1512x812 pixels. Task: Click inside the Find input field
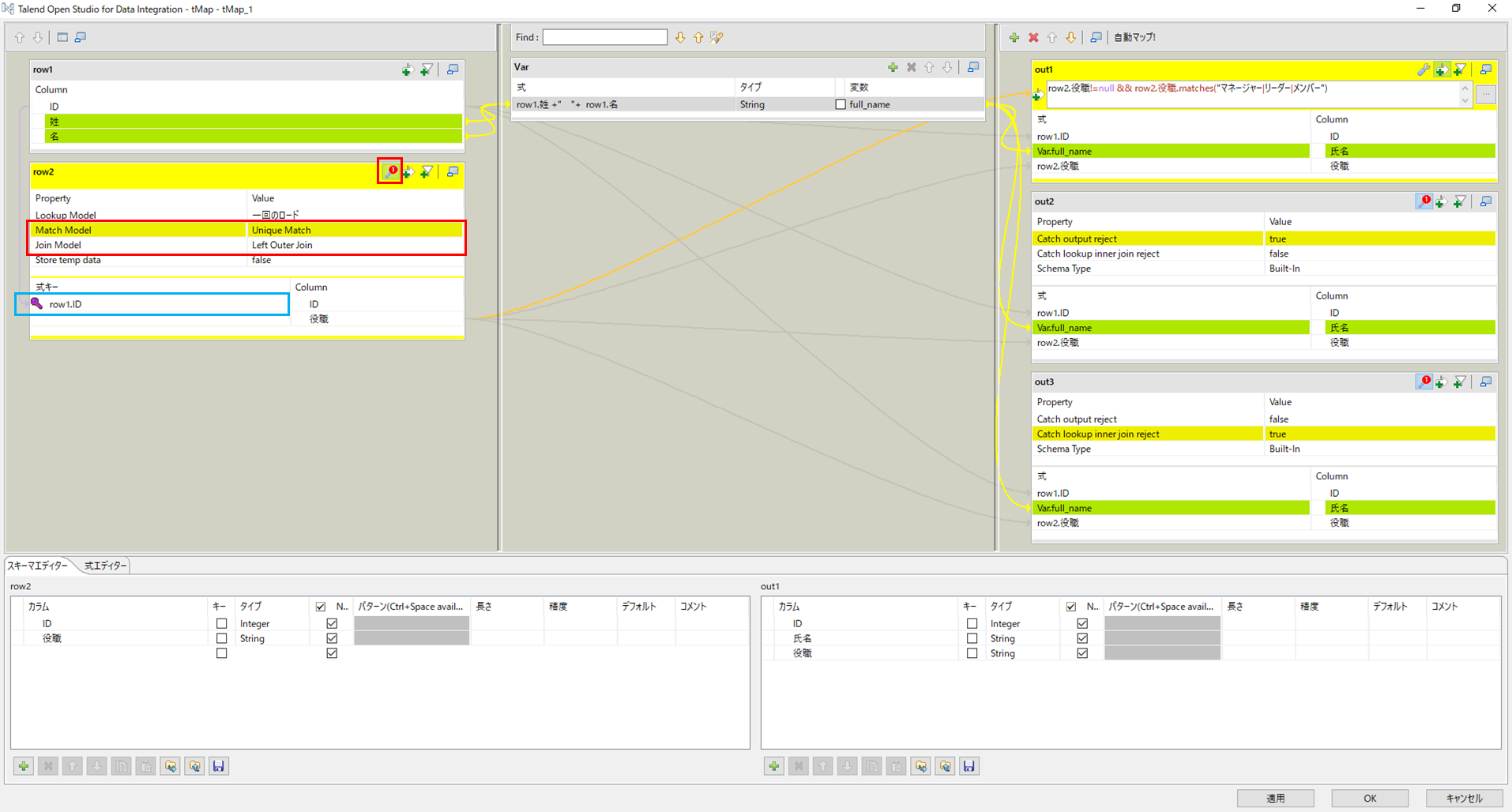coord(604,36)
